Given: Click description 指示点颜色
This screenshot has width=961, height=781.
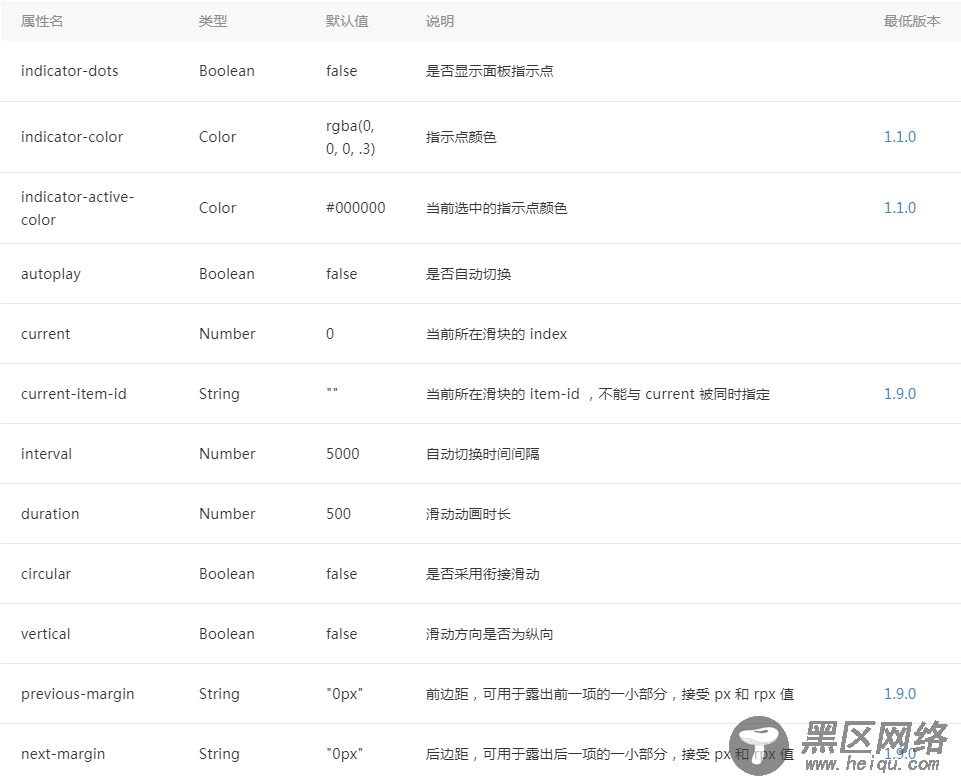Looking at the screenshot, I should pos(461,137).
